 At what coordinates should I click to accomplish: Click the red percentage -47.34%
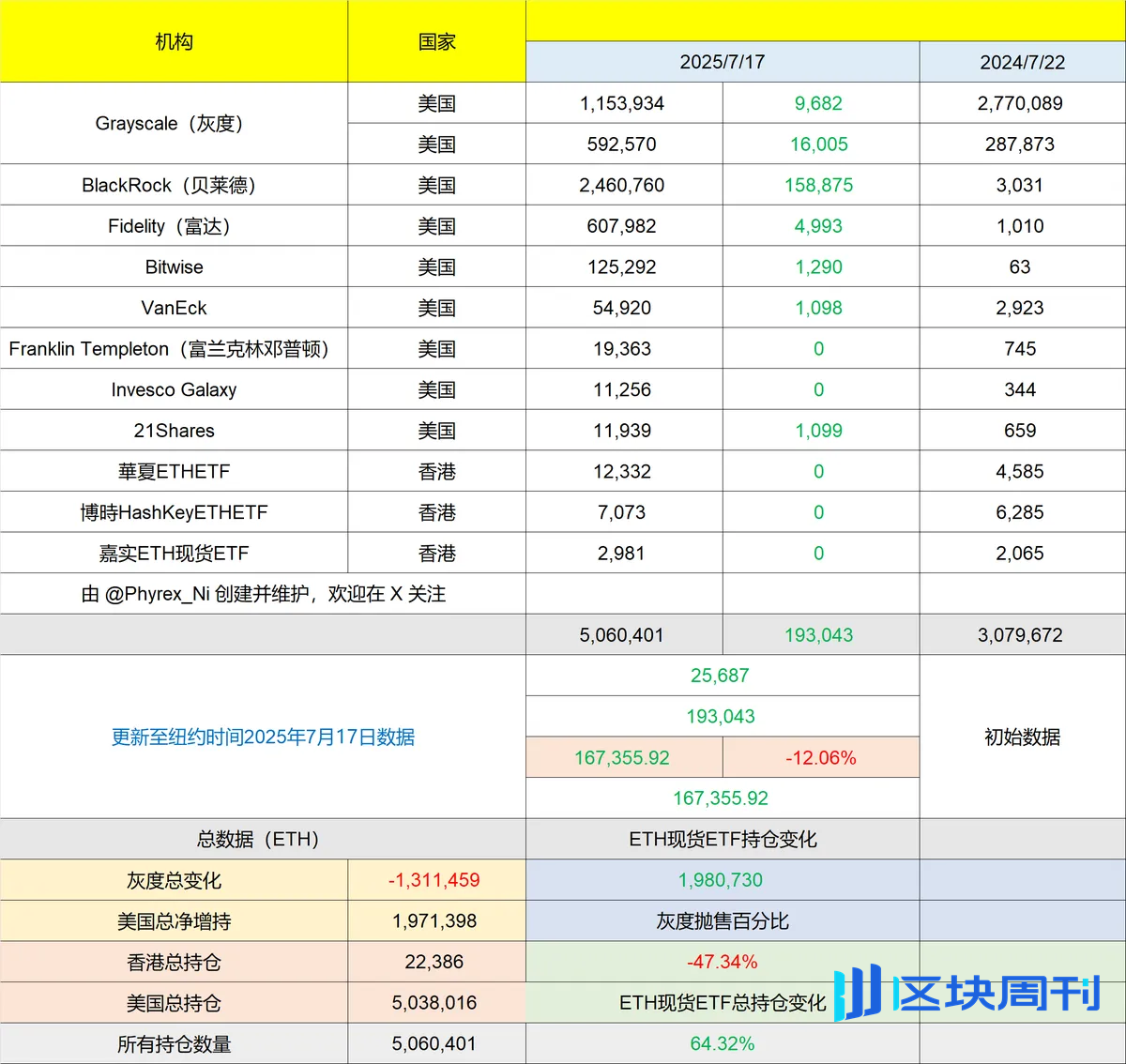tap(723, 962)
